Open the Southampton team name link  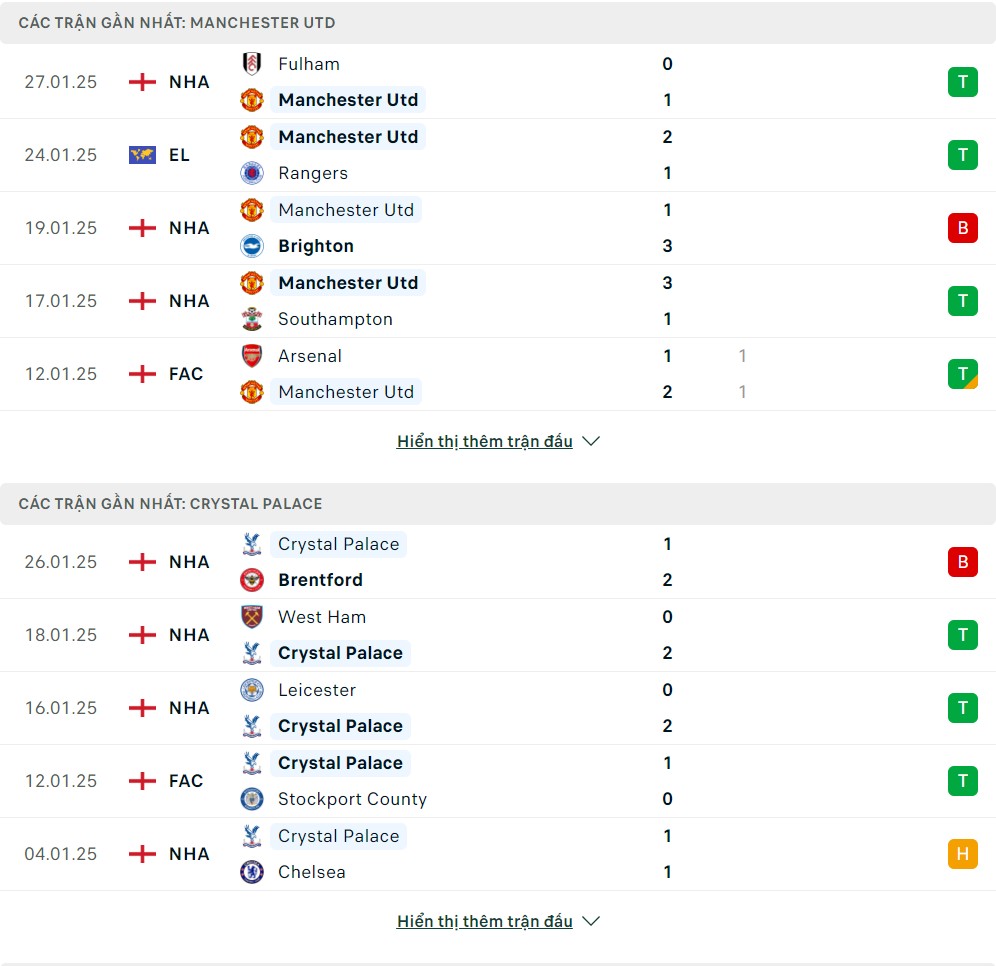335,319
